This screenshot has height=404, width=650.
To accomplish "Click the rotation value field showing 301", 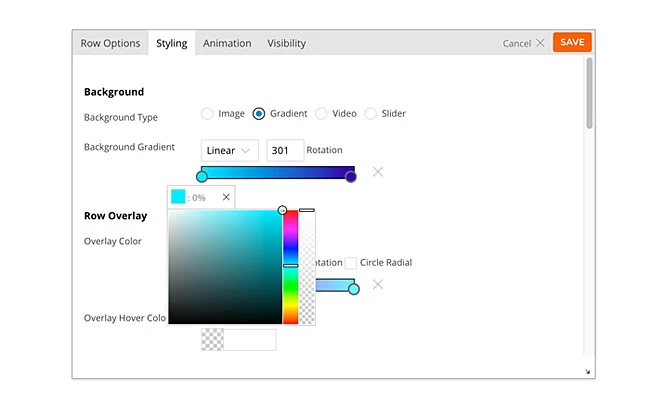I will pyautogui.click(x=285, y=150).
